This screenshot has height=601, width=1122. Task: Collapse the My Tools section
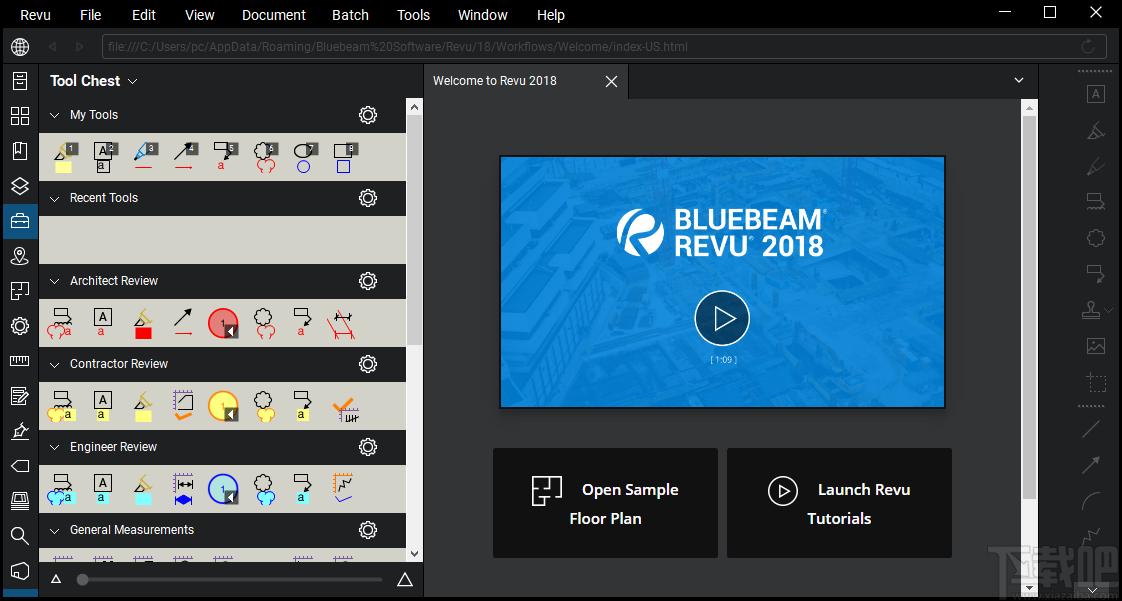(54, 116)
